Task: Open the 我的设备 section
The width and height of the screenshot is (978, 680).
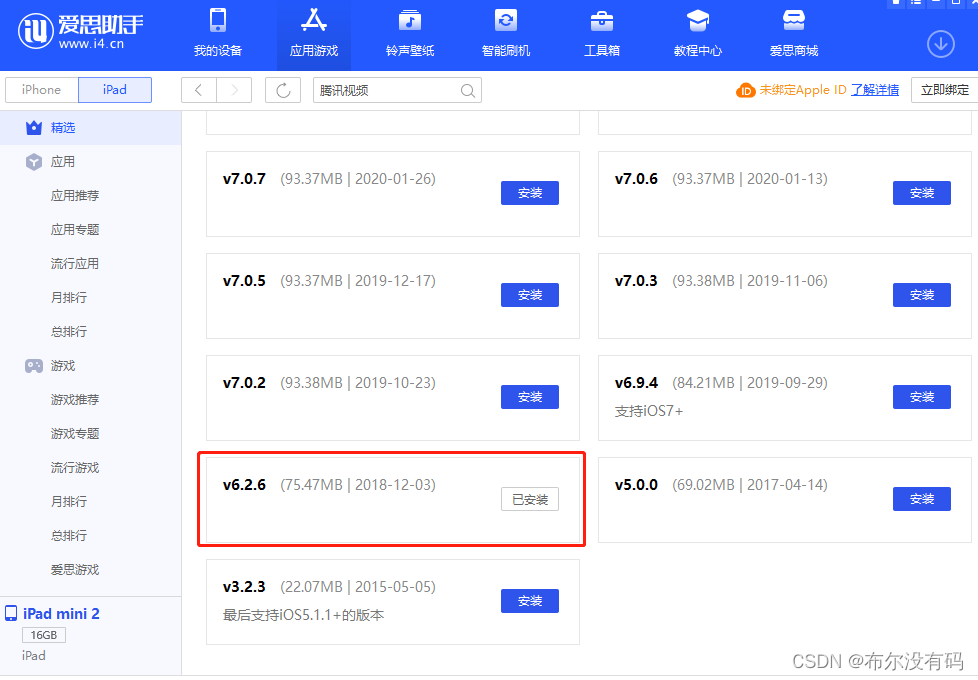Action: click(218, 34)
